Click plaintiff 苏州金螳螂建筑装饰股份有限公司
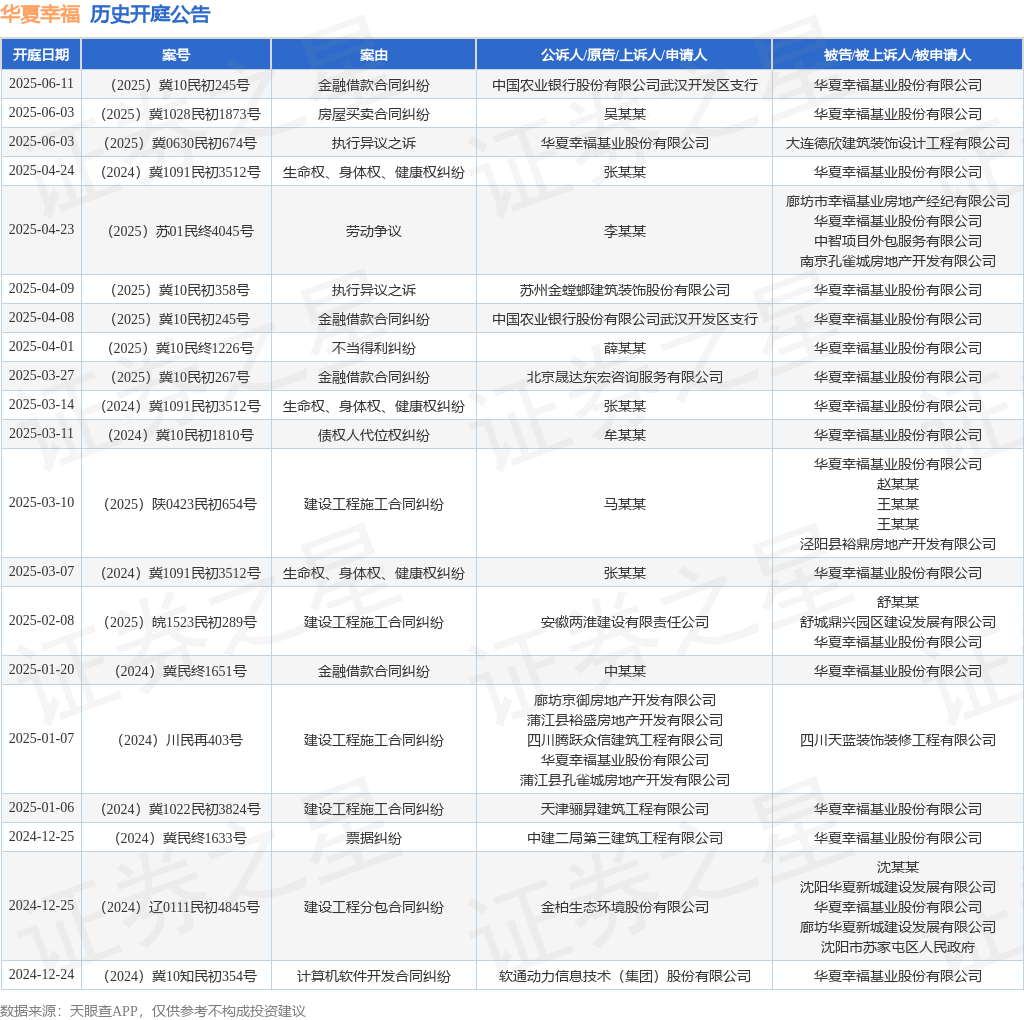Viewport: 1024px width, 1020px height. point(624,290)
